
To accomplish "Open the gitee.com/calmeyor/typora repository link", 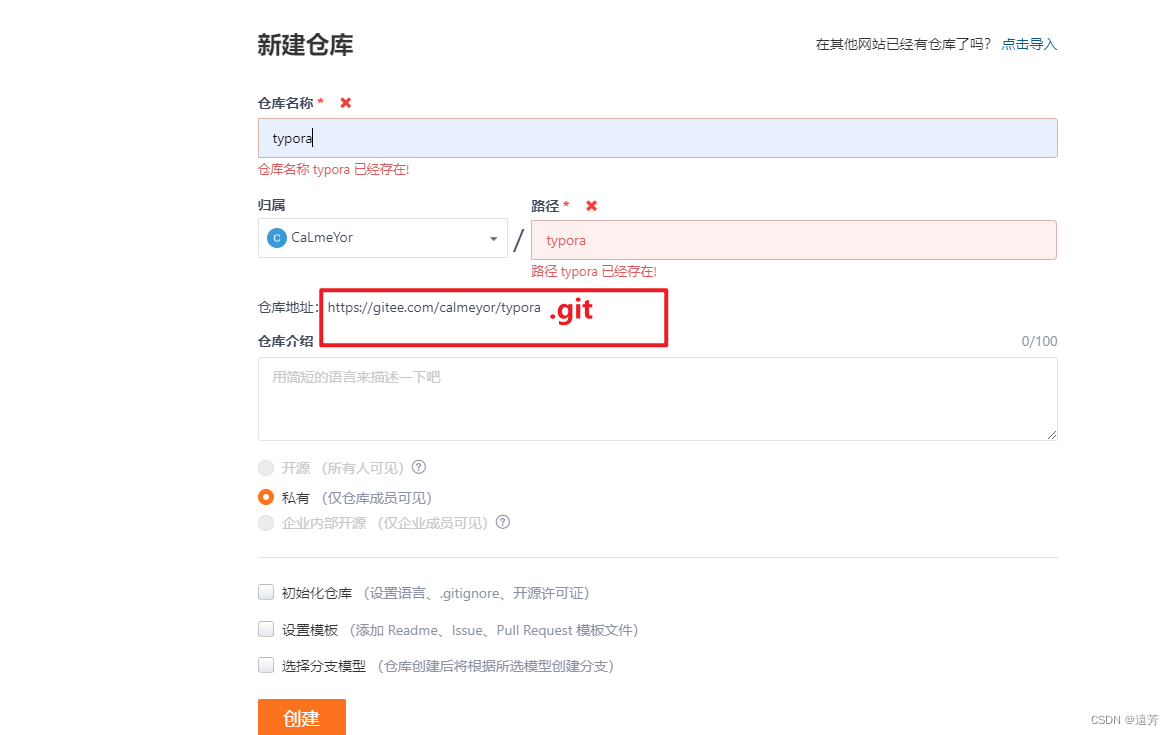I will coord(433,308).
